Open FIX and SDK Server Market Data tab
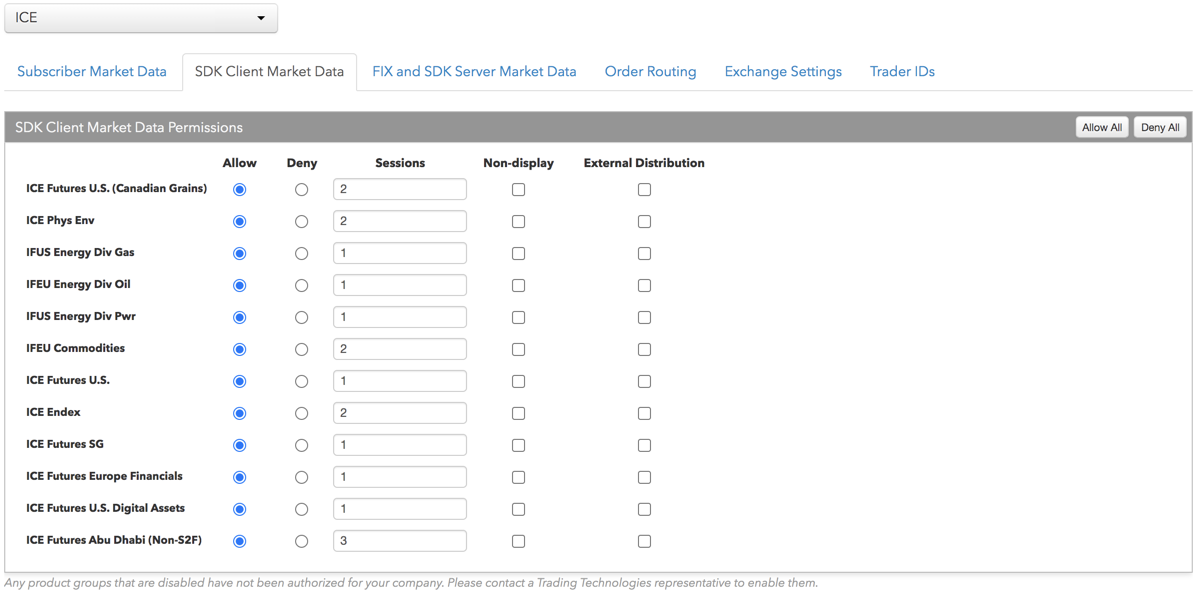1199x593 pixels. (x=474, y=72)
